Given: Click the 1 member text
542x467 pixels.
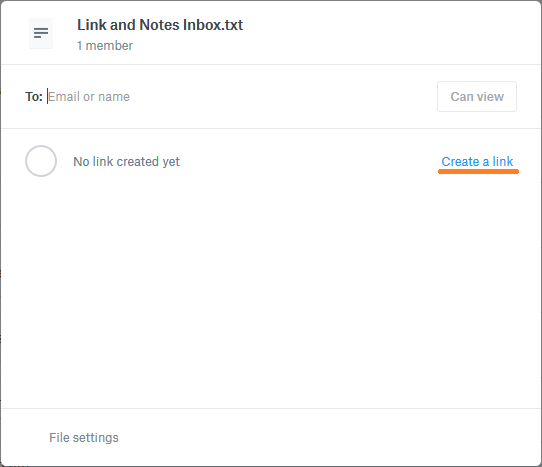Looking at the screenshot, I should [105, 46].
